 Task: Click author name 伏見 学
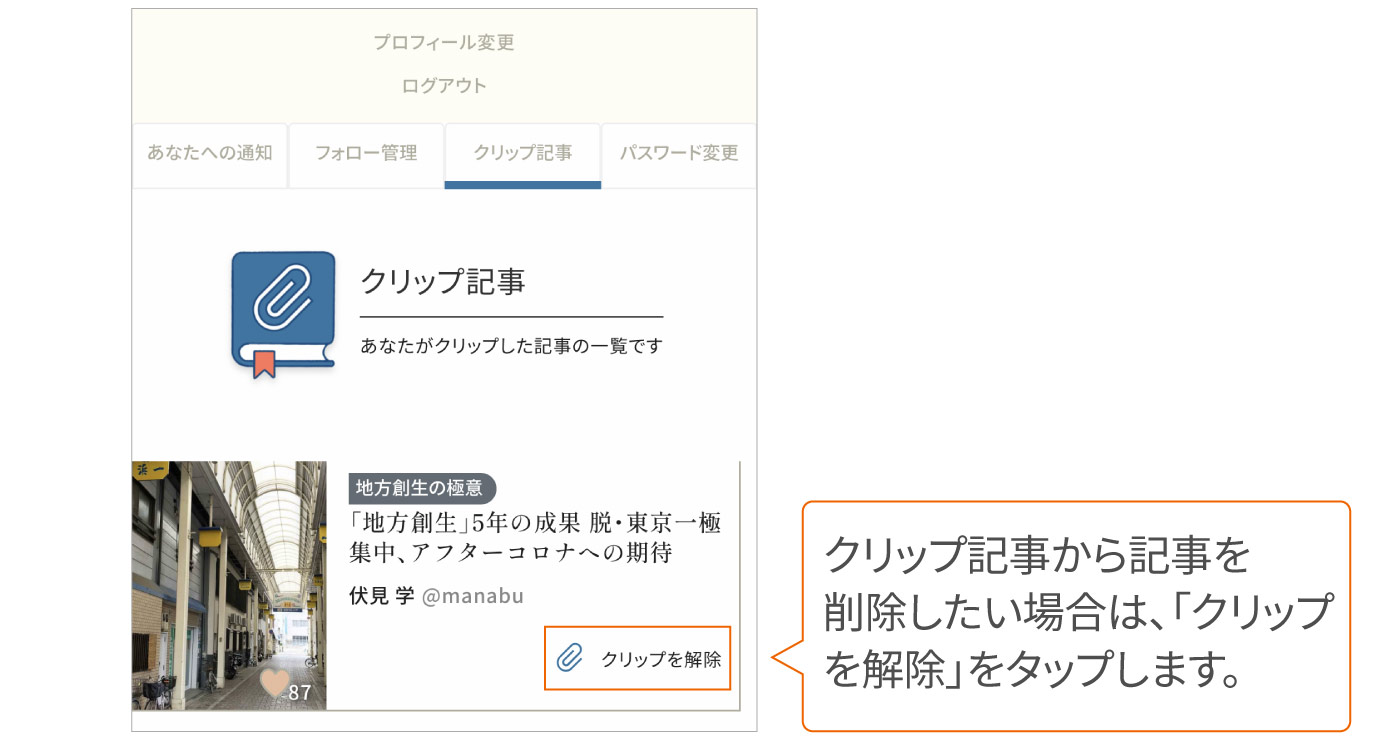click(381, 596)
